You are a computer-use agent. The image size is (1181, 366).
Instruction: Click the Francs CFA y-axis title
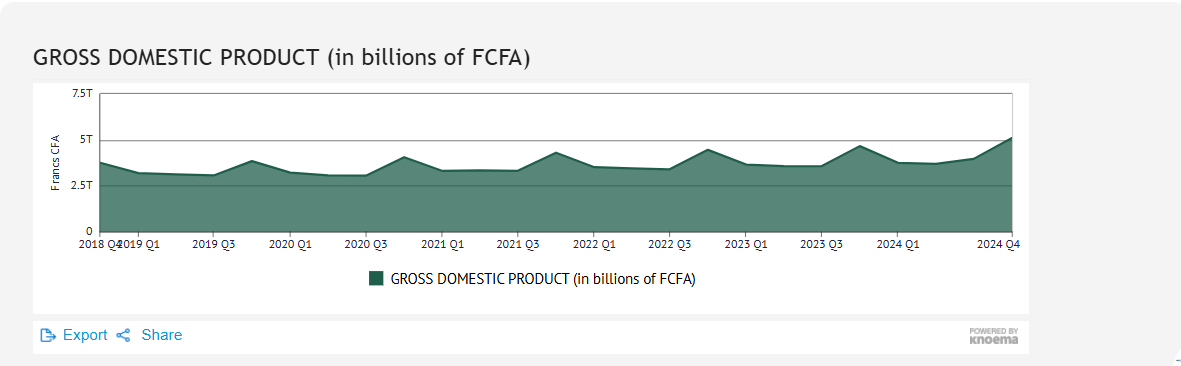(x=56, y=163)
